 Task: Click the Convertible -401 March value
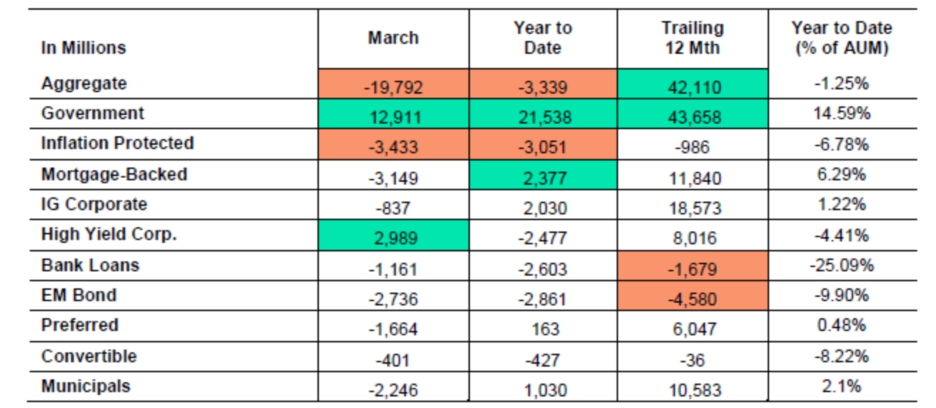[x=393, y=357]
